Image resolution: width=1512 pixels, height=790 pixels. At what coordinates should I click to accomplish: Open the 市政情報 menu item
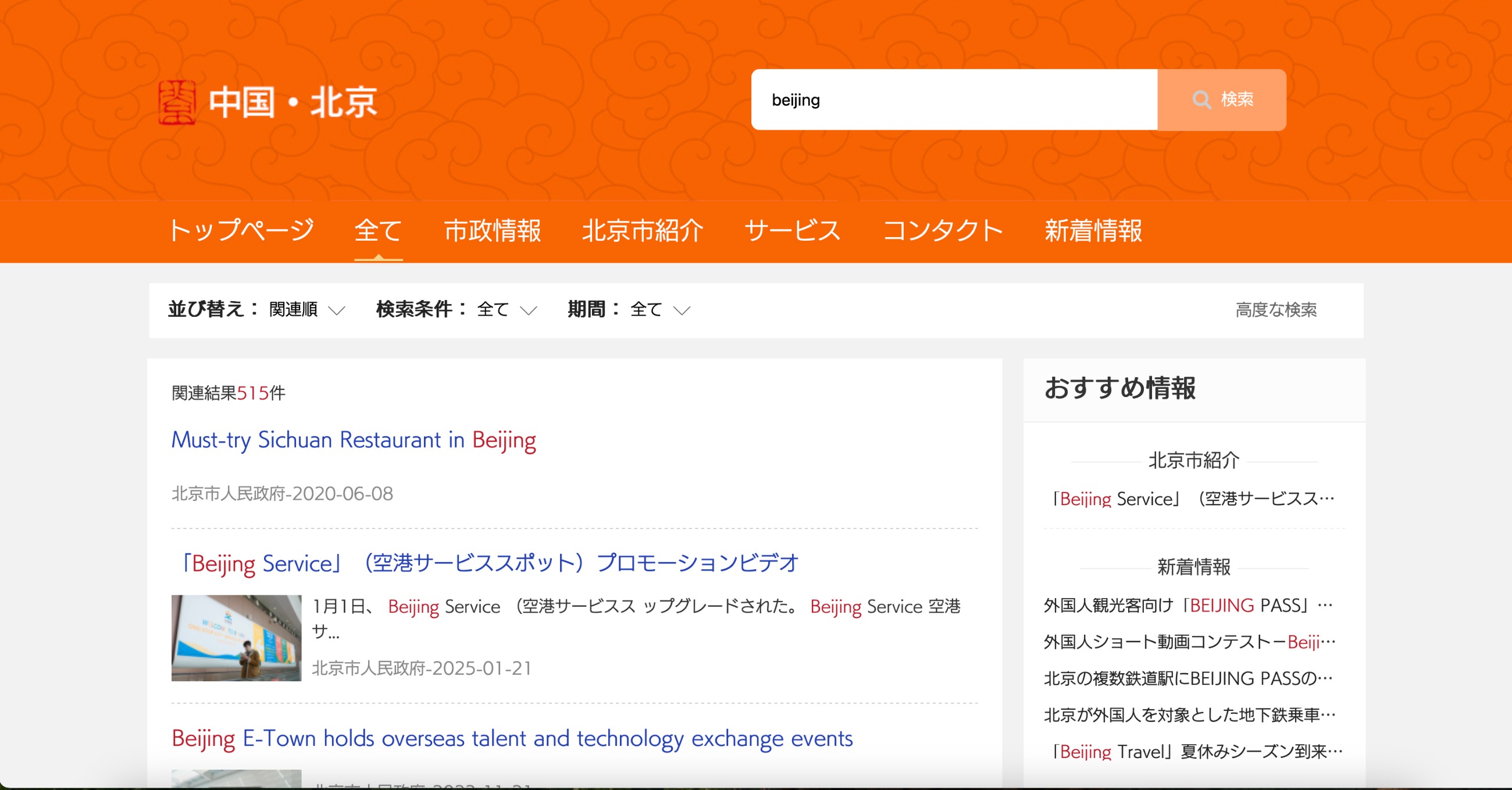click(x=494, y=231)
